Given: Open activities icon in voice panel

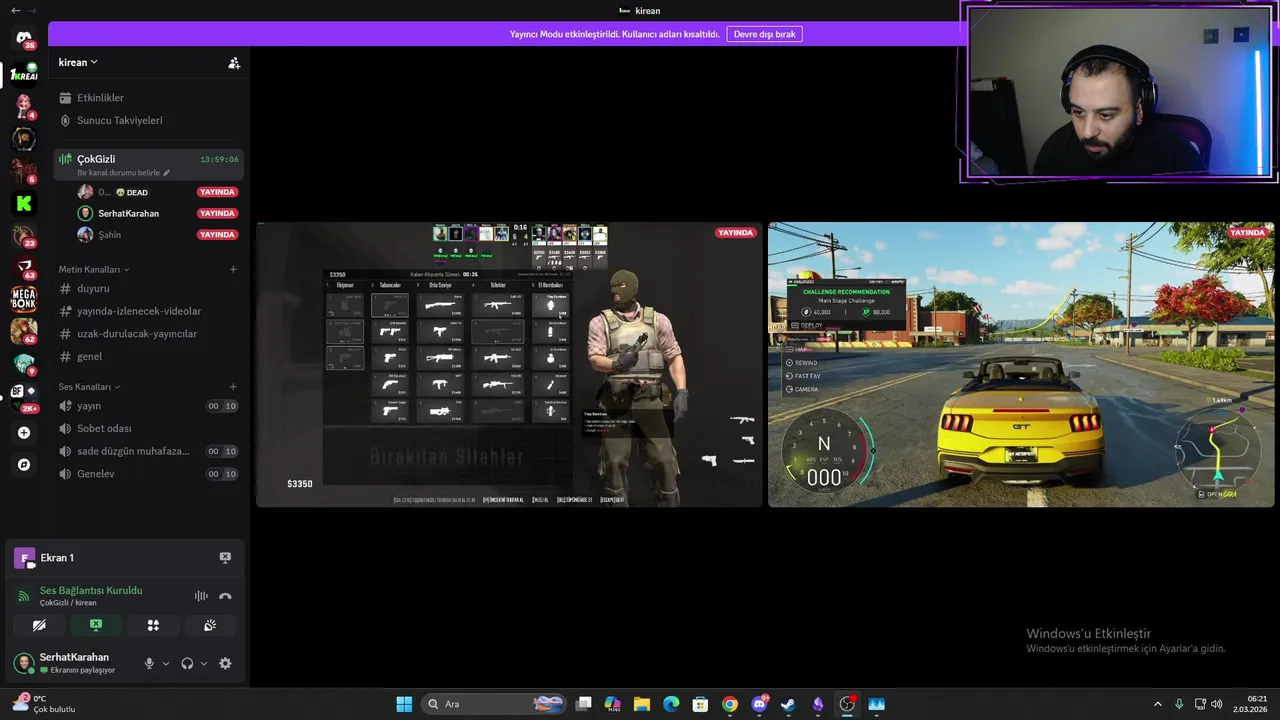Looking at the screenshot, I should click(153, 625).
